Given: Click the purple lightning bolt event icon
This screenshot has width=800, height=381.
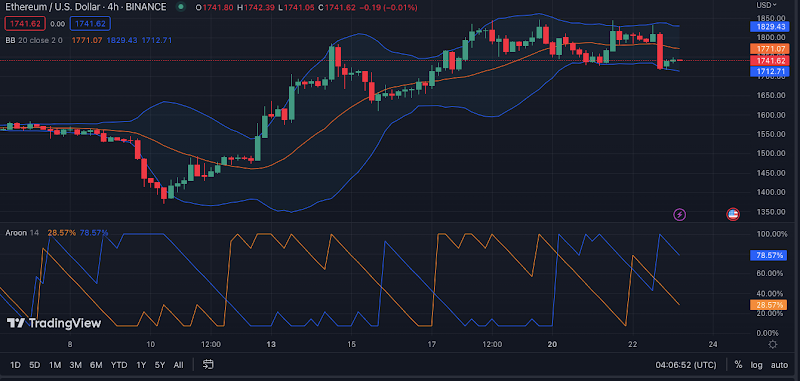Looking at the screenshot, I should pyautogui.click(x=680, y=215).
